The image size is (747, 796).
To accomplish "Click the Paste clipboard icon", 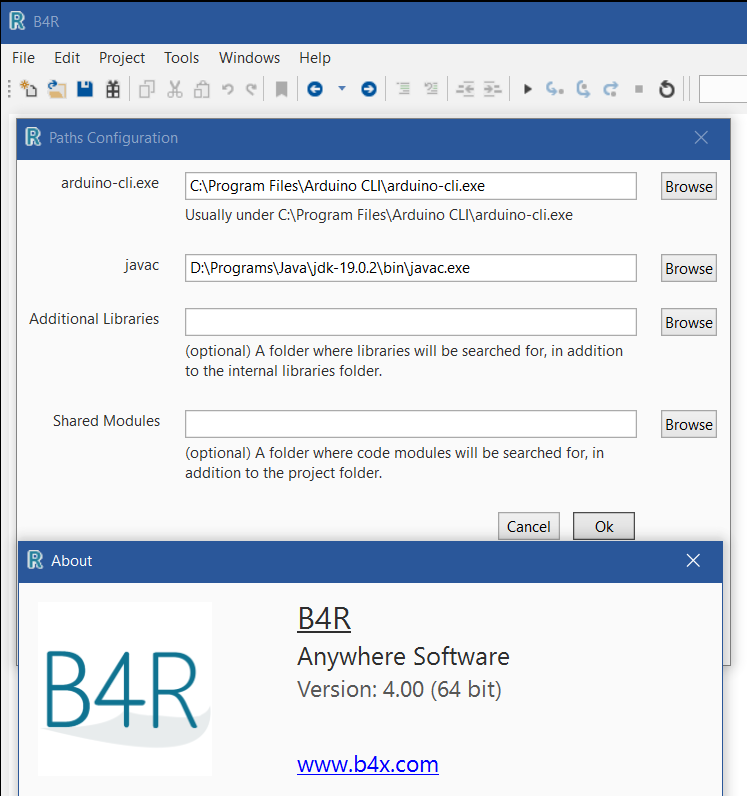I will tap(202, 89).
